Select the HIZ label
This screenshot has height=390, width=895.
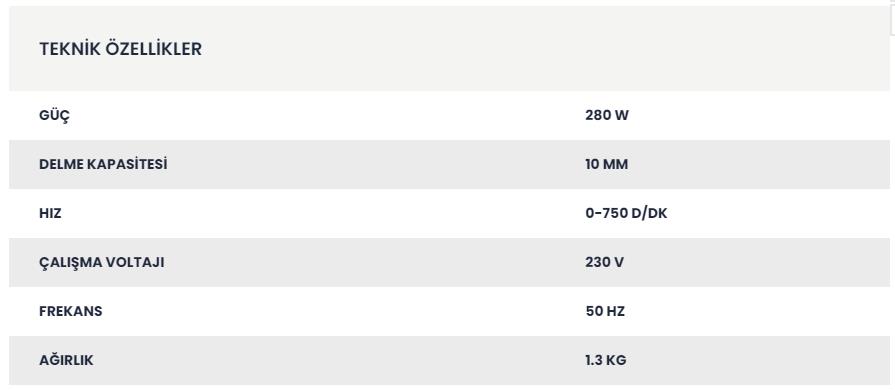[x=50, y=214]
